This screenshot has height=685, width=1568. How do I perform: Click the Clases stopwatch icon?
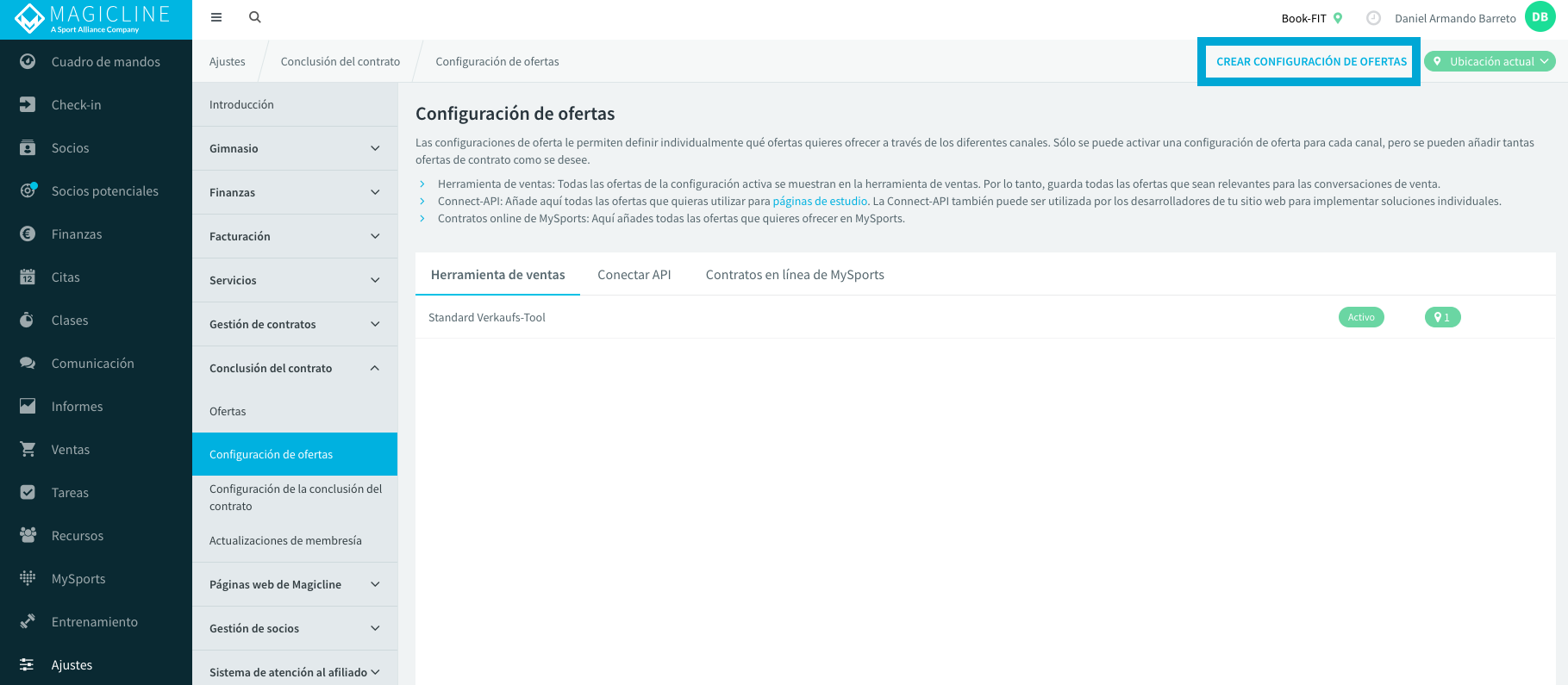point(28,320)
